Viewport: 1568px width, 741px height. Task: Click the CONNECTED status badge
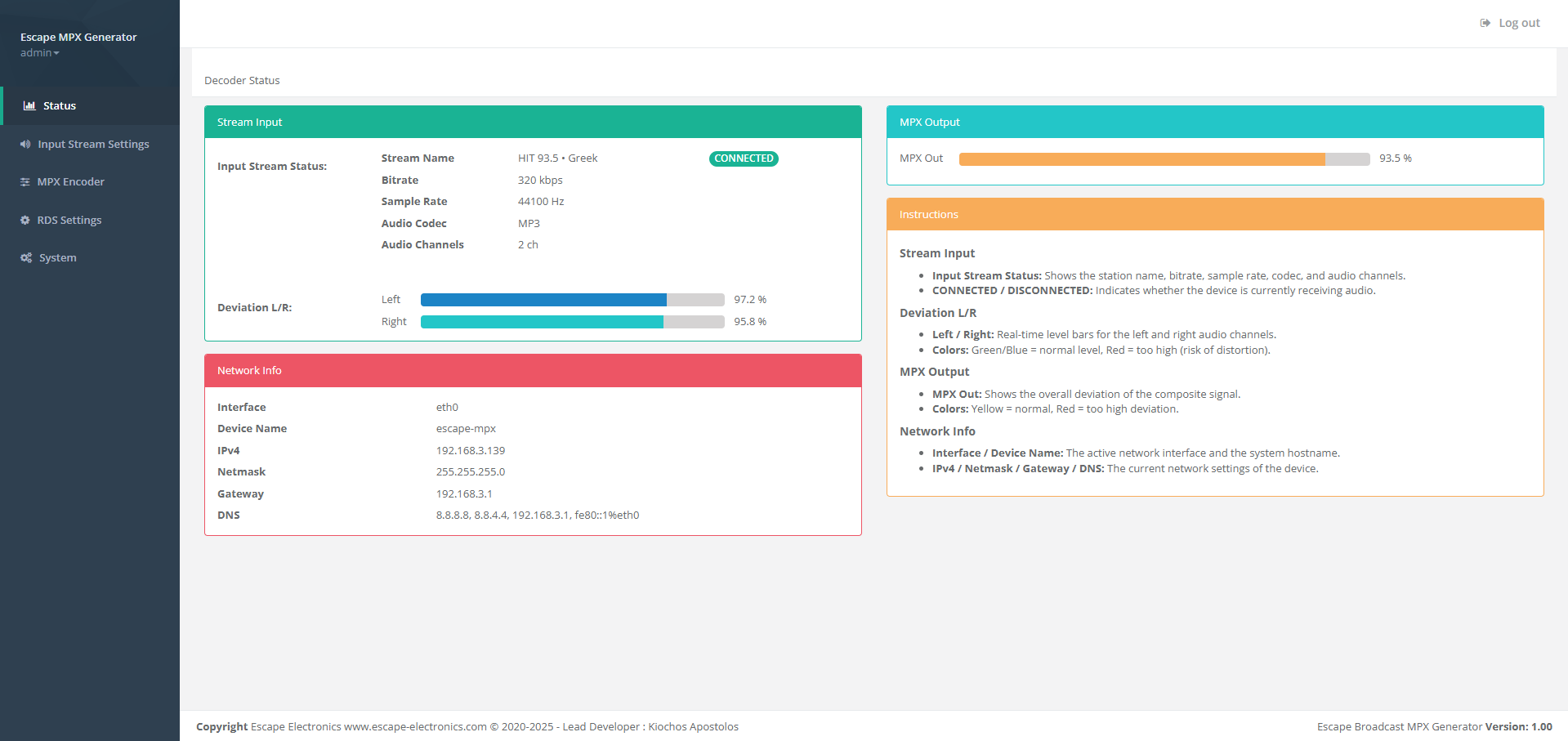[744, 158]
